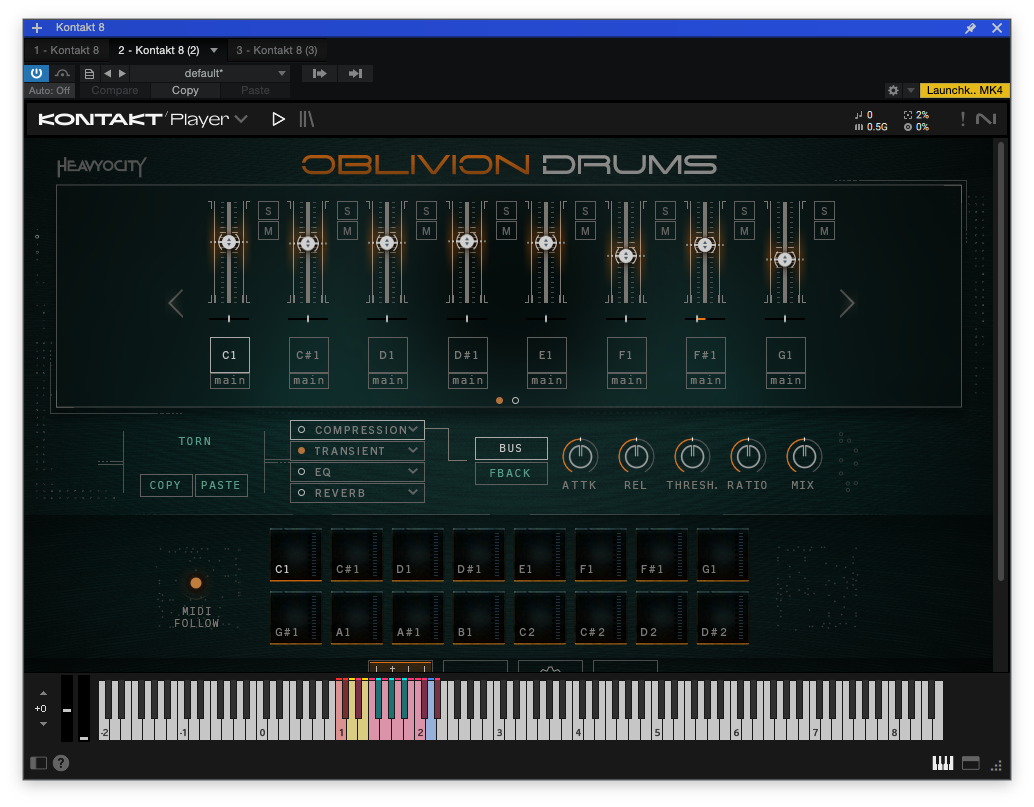Click the BUS button
Viewport: 1034px width, 807px height.
coord(511,448)
